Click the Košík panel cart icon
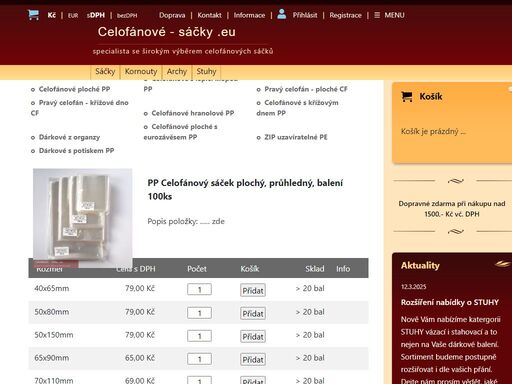 pyautogui.click(x=407, y=97)
